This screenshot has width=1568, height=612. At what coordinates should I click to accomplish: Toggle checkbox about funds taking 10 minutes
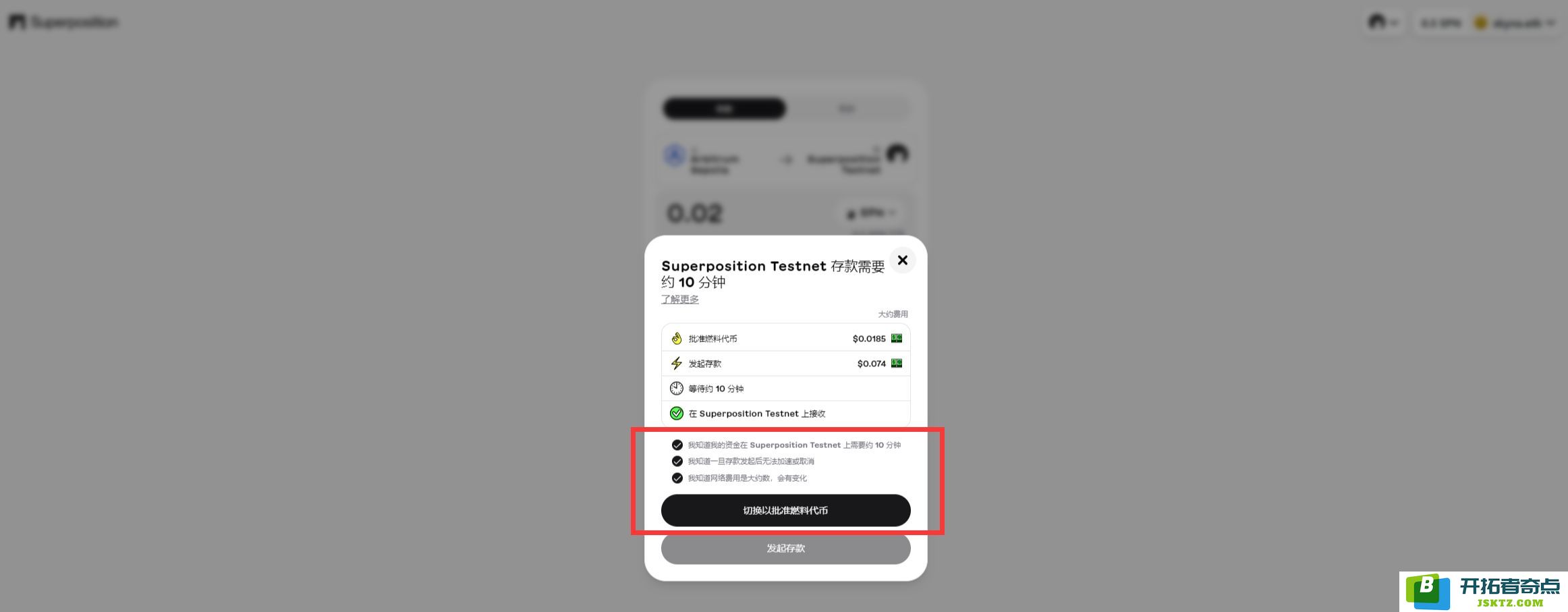677,445
